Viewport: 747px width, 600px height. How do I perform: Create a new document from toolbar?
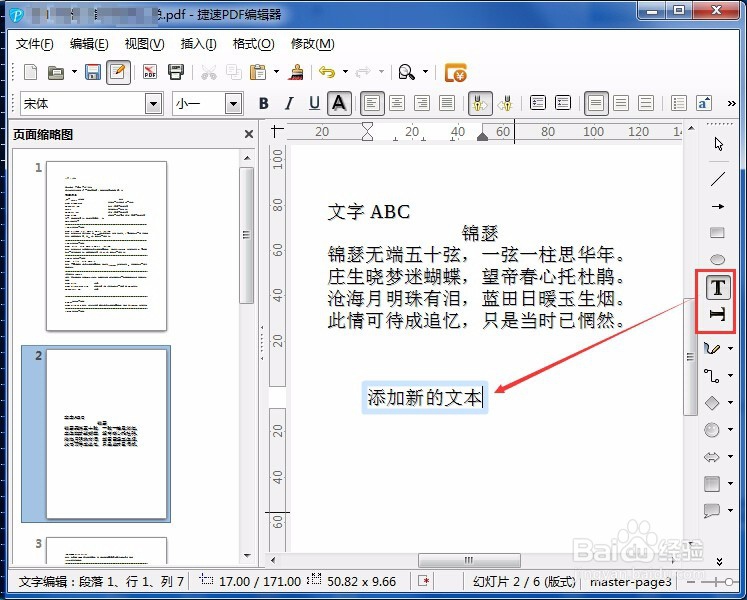point(31,72)
